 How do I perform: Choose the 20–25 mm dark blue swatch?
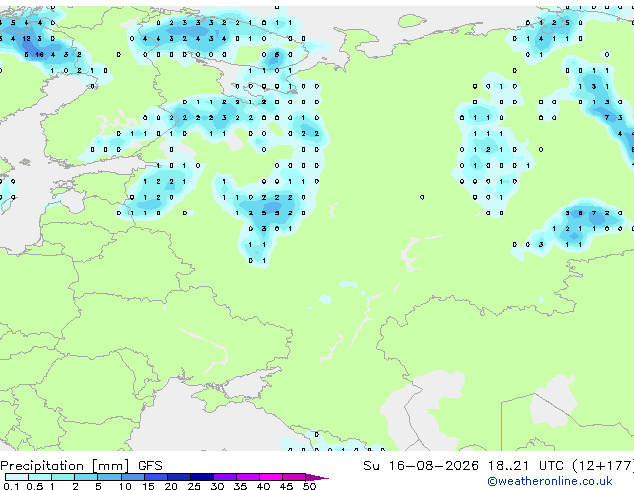pyautogui.click(x=178, y=477)
